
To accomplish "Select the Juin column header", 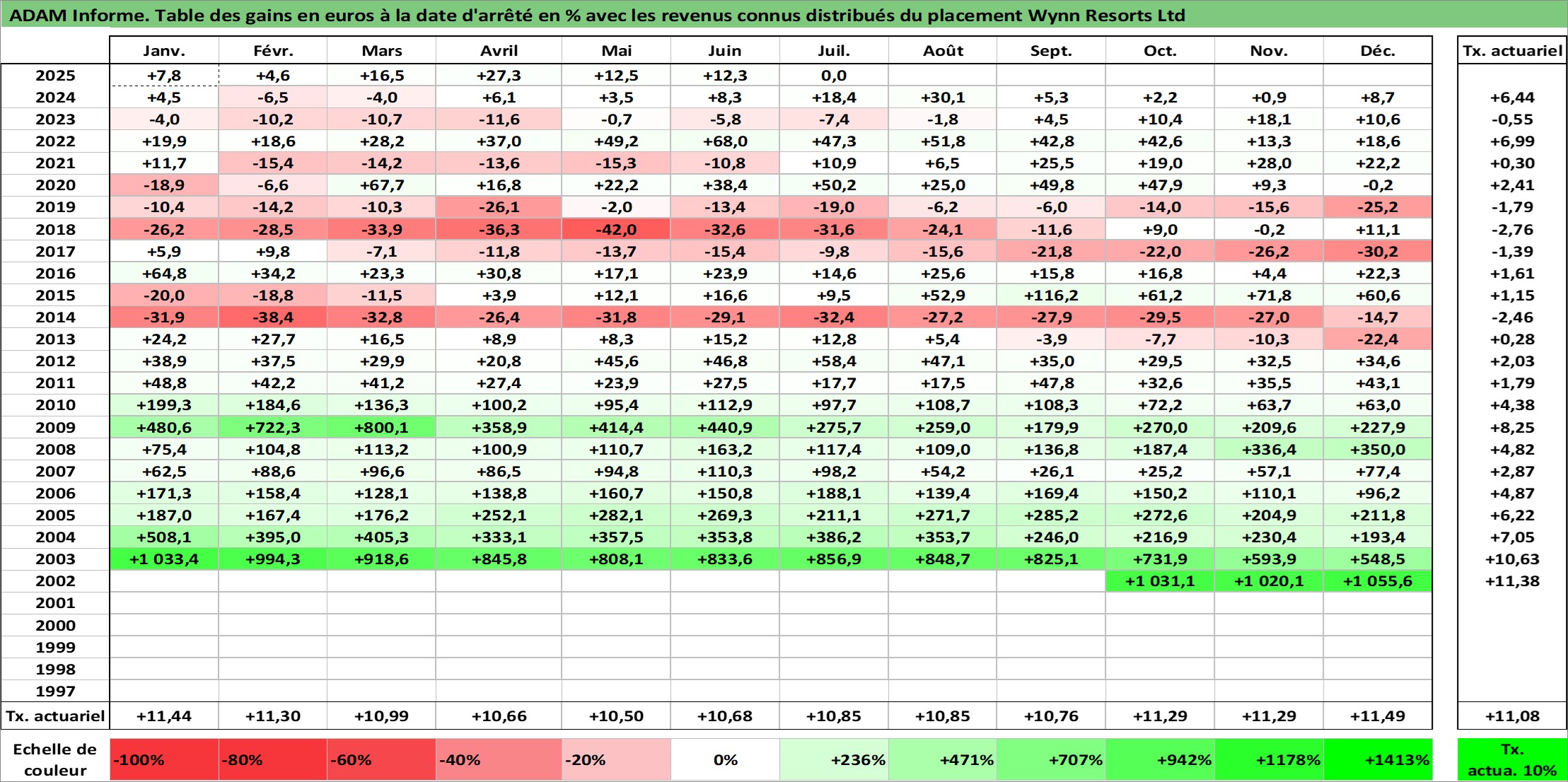I will coord(725,50).
